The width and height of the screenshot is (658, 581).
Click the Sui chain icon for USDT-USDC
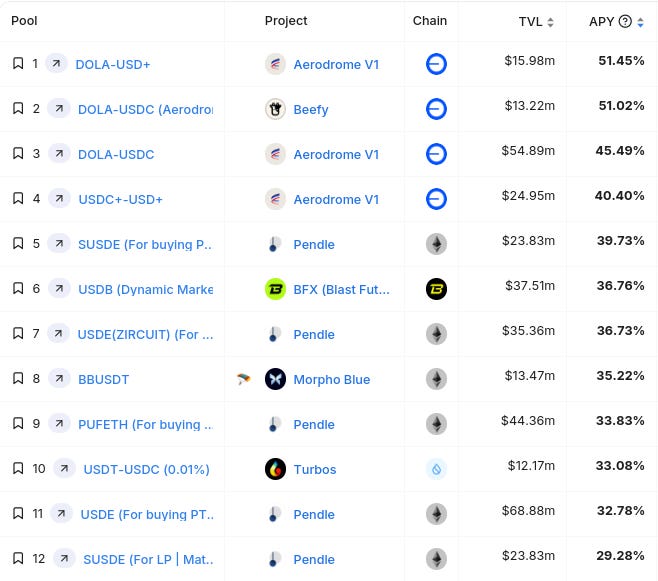[x=436, y=469]
